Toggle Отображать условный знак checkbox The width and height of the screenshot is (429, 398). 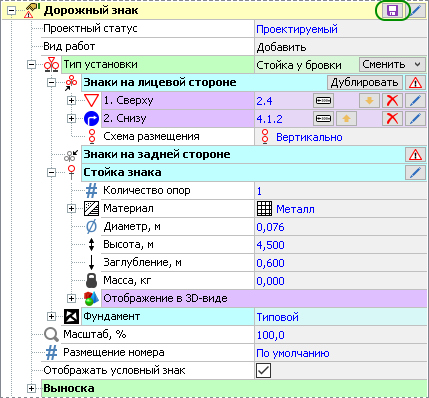coord(263,370)
